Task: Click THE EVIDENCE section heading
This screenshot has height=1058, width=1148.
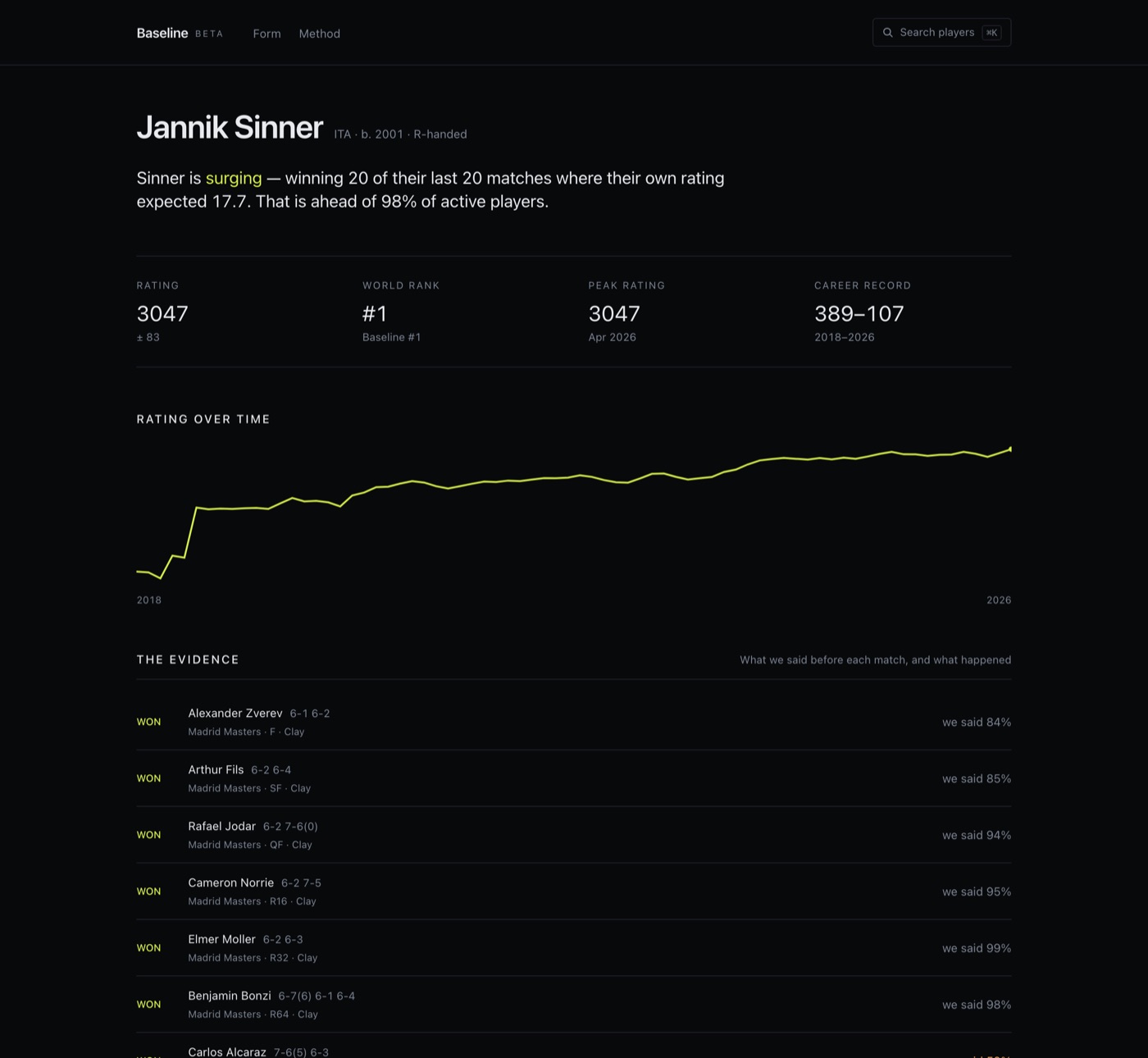Action: [188, 659]
